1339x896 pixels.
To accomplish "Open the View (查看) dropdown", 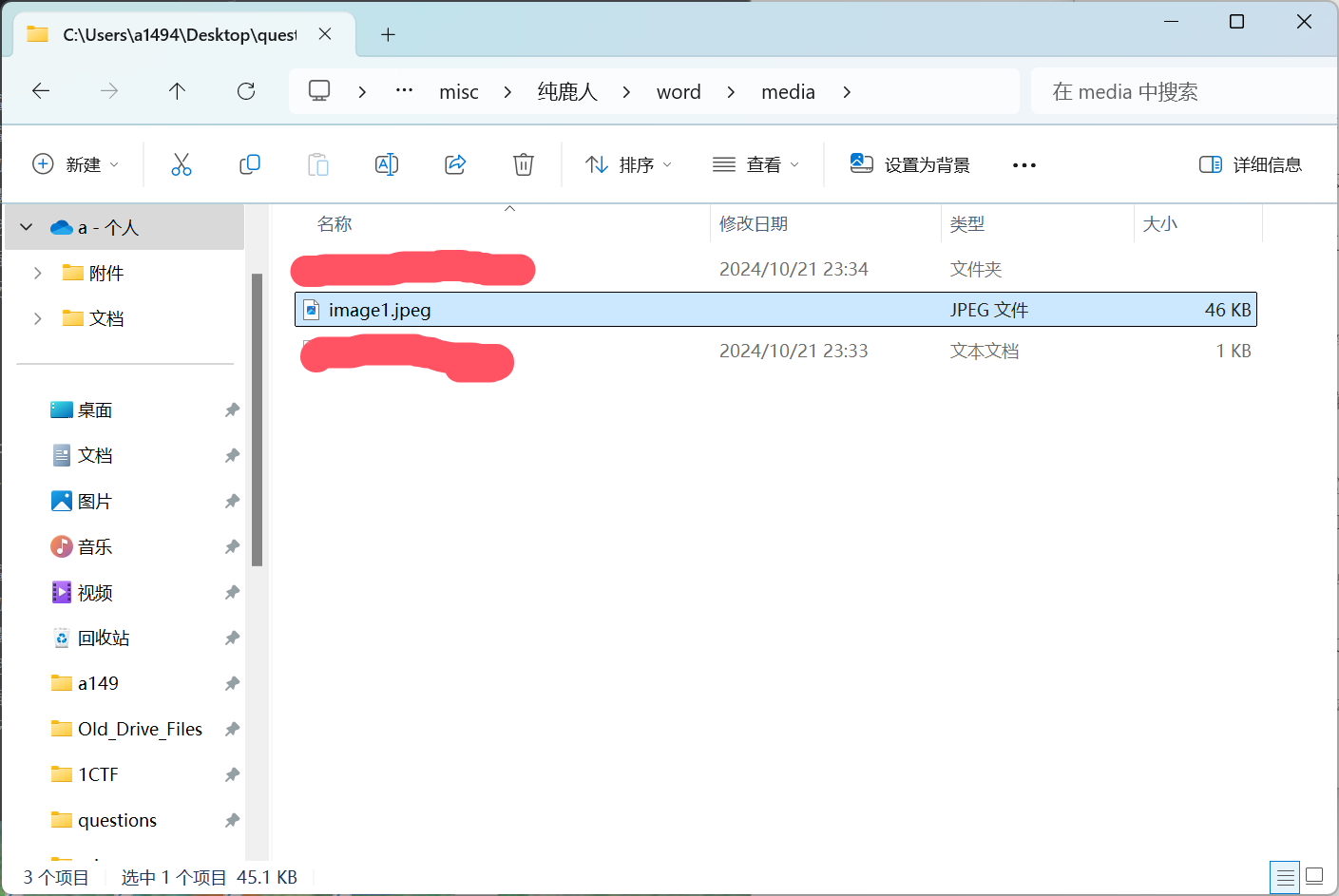I will point(756,164).
